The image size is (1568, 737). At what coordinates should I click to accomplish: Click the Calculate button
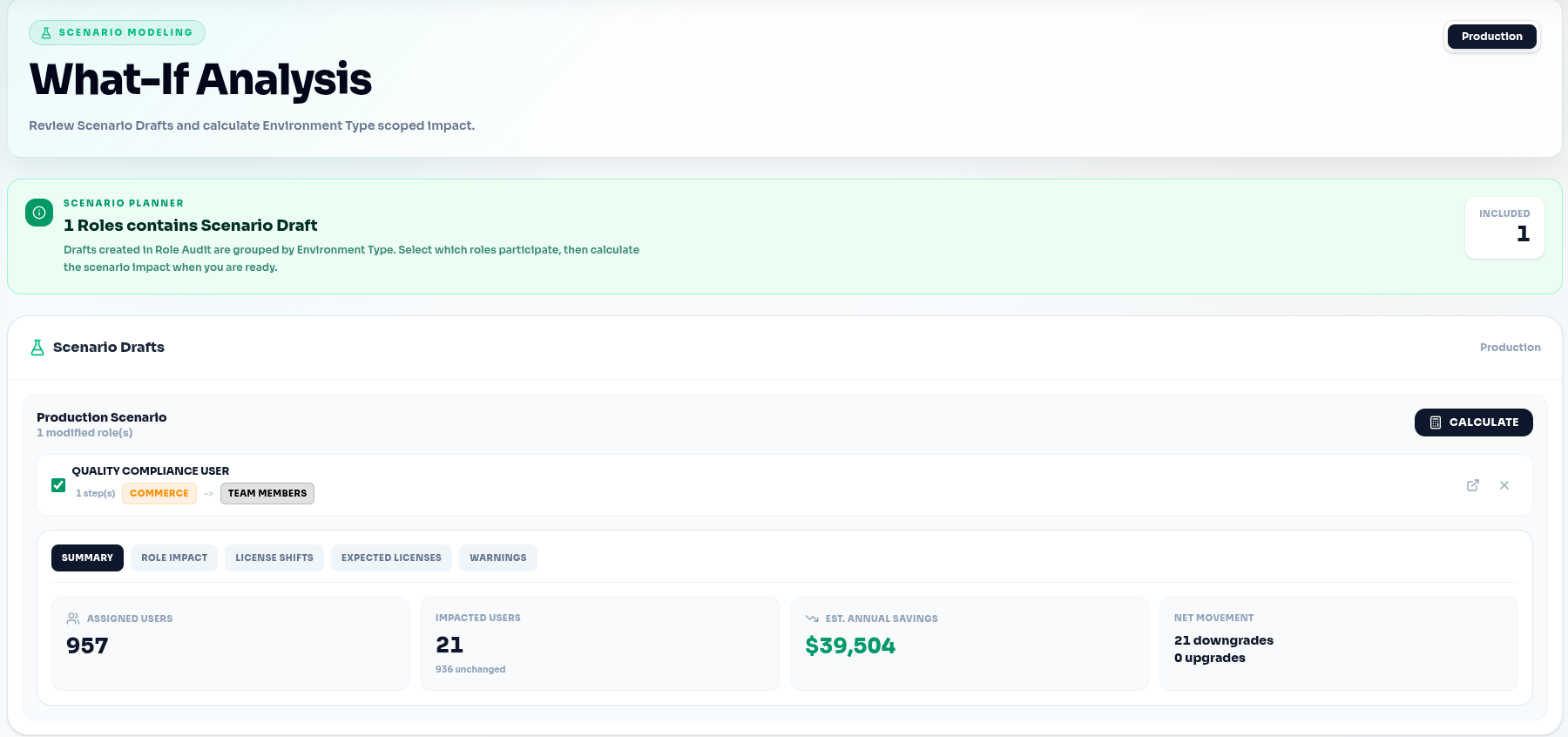coord(1473,423)
